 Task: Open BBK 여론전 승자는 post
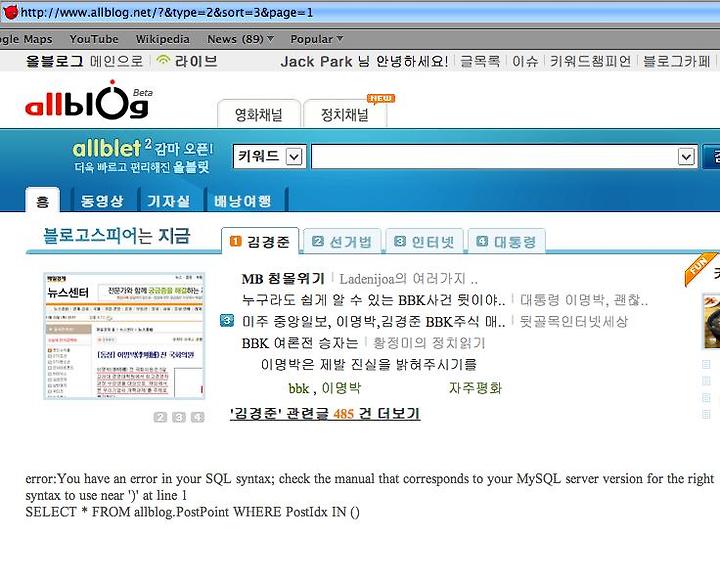pos(299,342)
